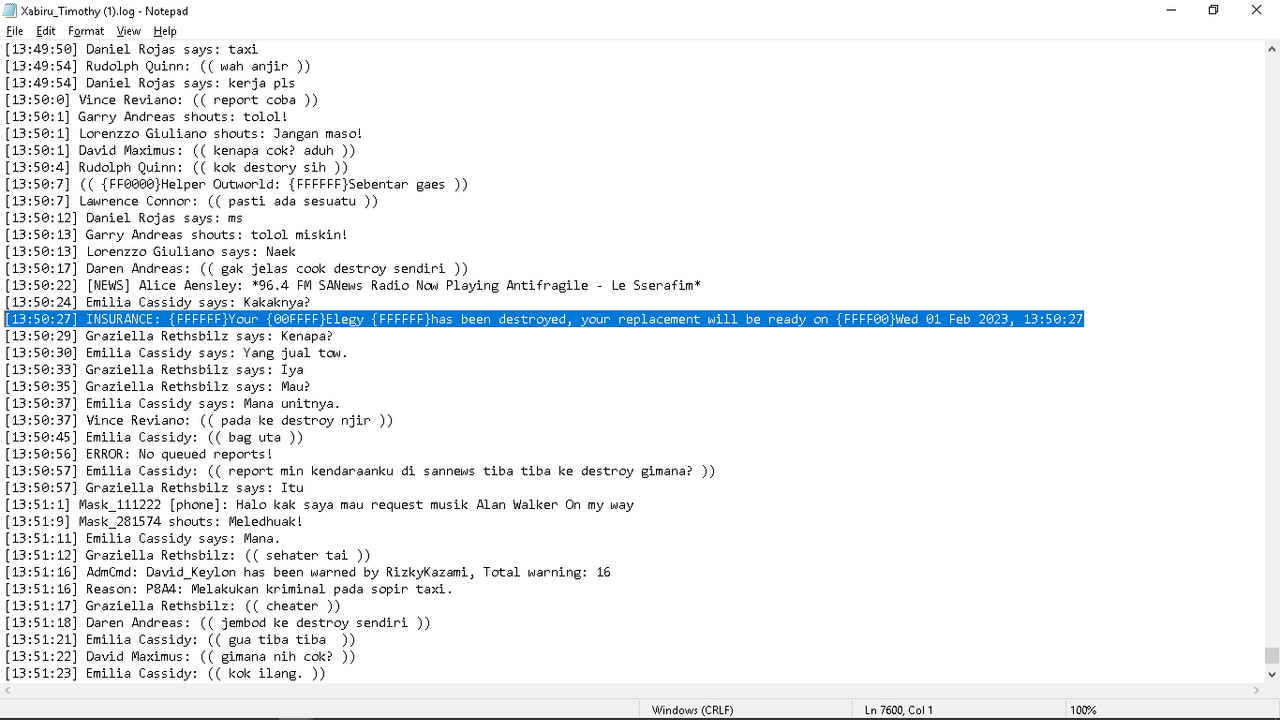Viewport: 1280px width, 720px height.
Task: Click the 'Graziella Rethsbilz: (( cheater ))' line
Action: click(x=173, y=606)
